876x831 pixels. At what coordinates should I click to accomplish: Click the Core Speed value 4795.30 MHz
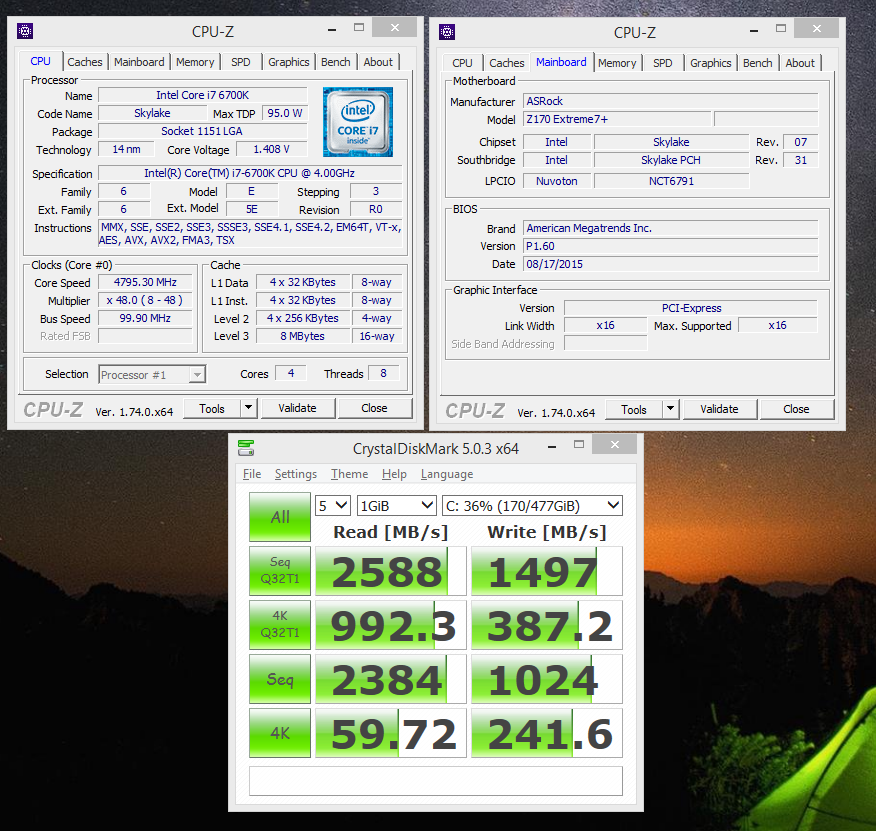pyautogui.click(x=145, y=282)
